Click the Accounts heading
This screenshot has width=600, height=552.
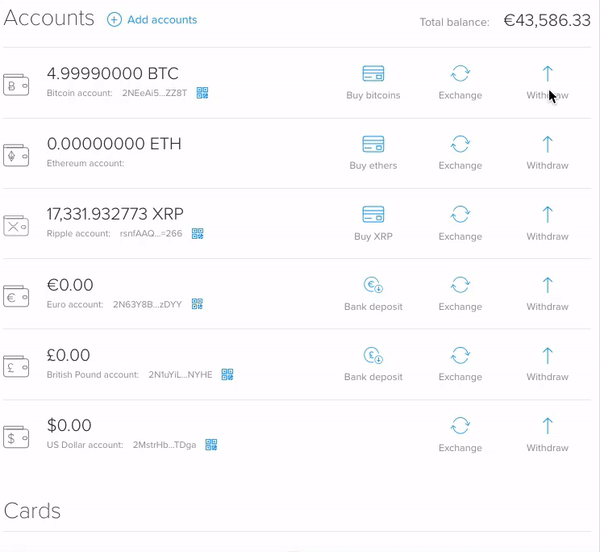point(49,18)
